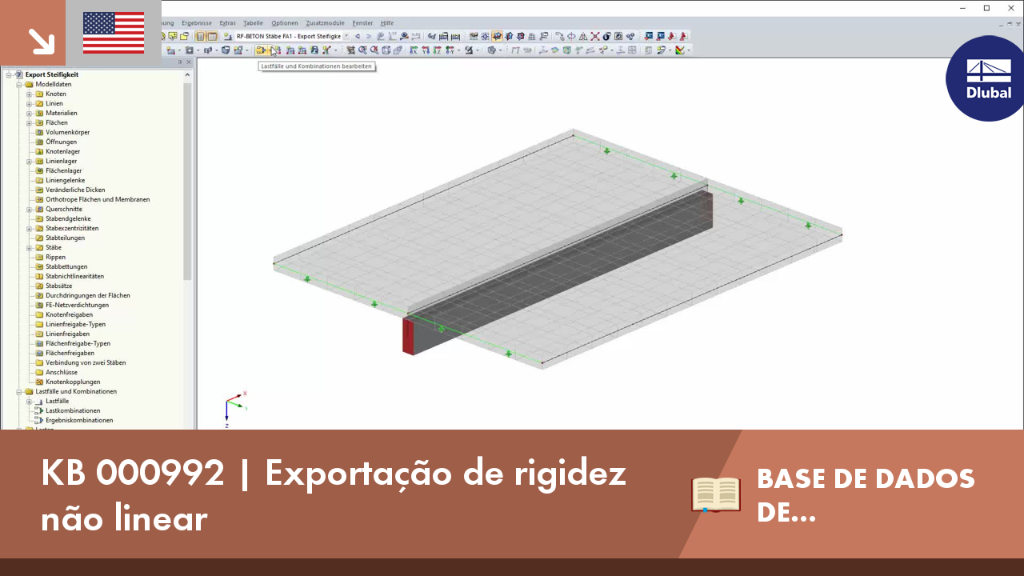Open the RF-BETON Stäbe loading case dropdown
The height and width of the screenshot is (576, 1024).
click(347, 37)
